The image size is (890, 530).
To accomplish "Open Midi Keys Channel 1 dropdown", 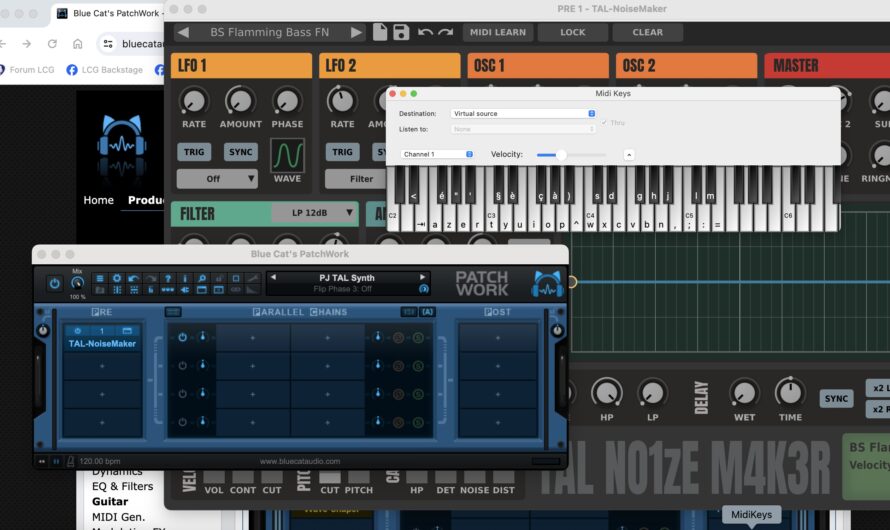I will click(x=436, y=154).
